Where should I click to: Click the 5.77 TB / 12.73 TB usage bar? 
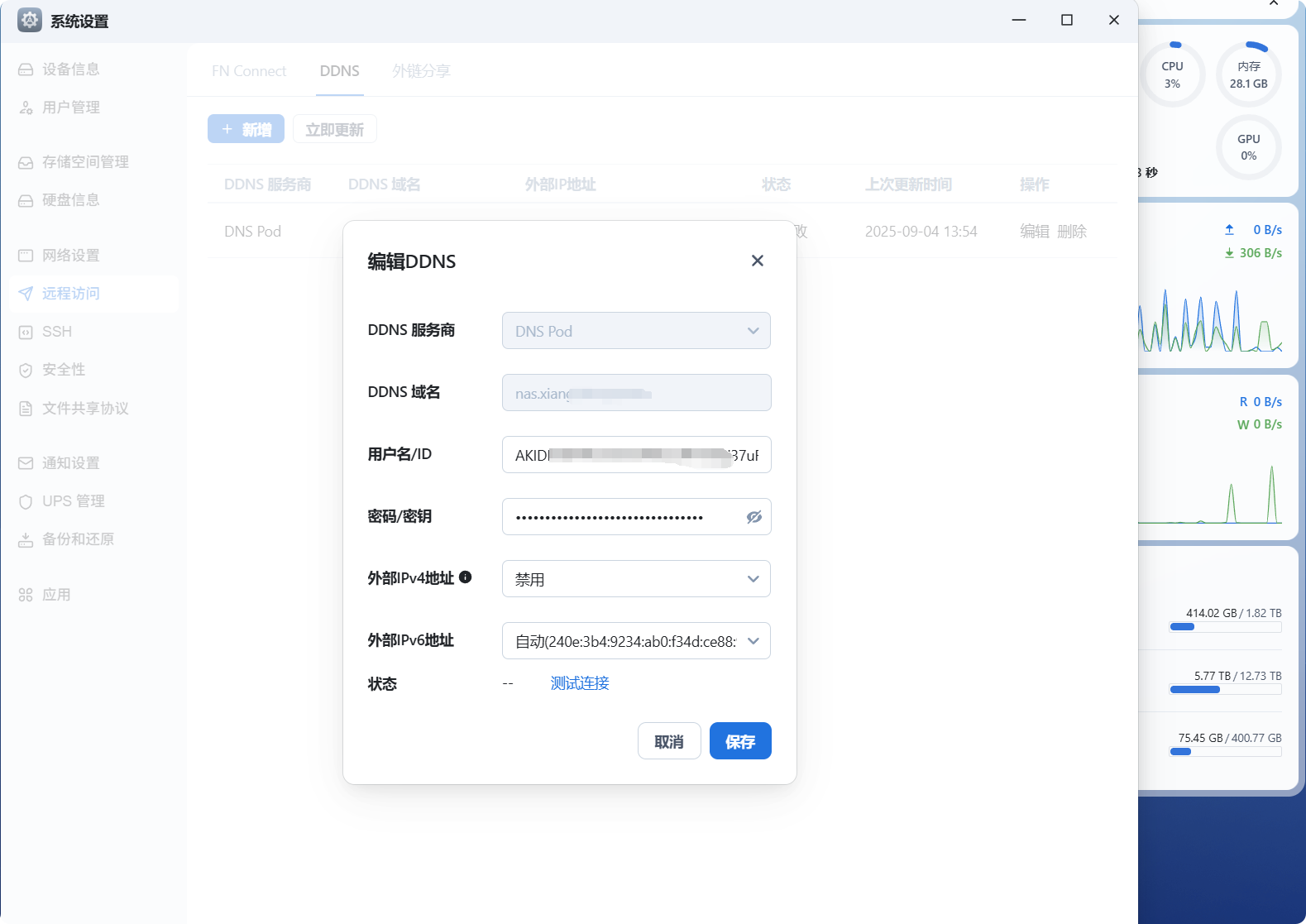(1225, 690)
